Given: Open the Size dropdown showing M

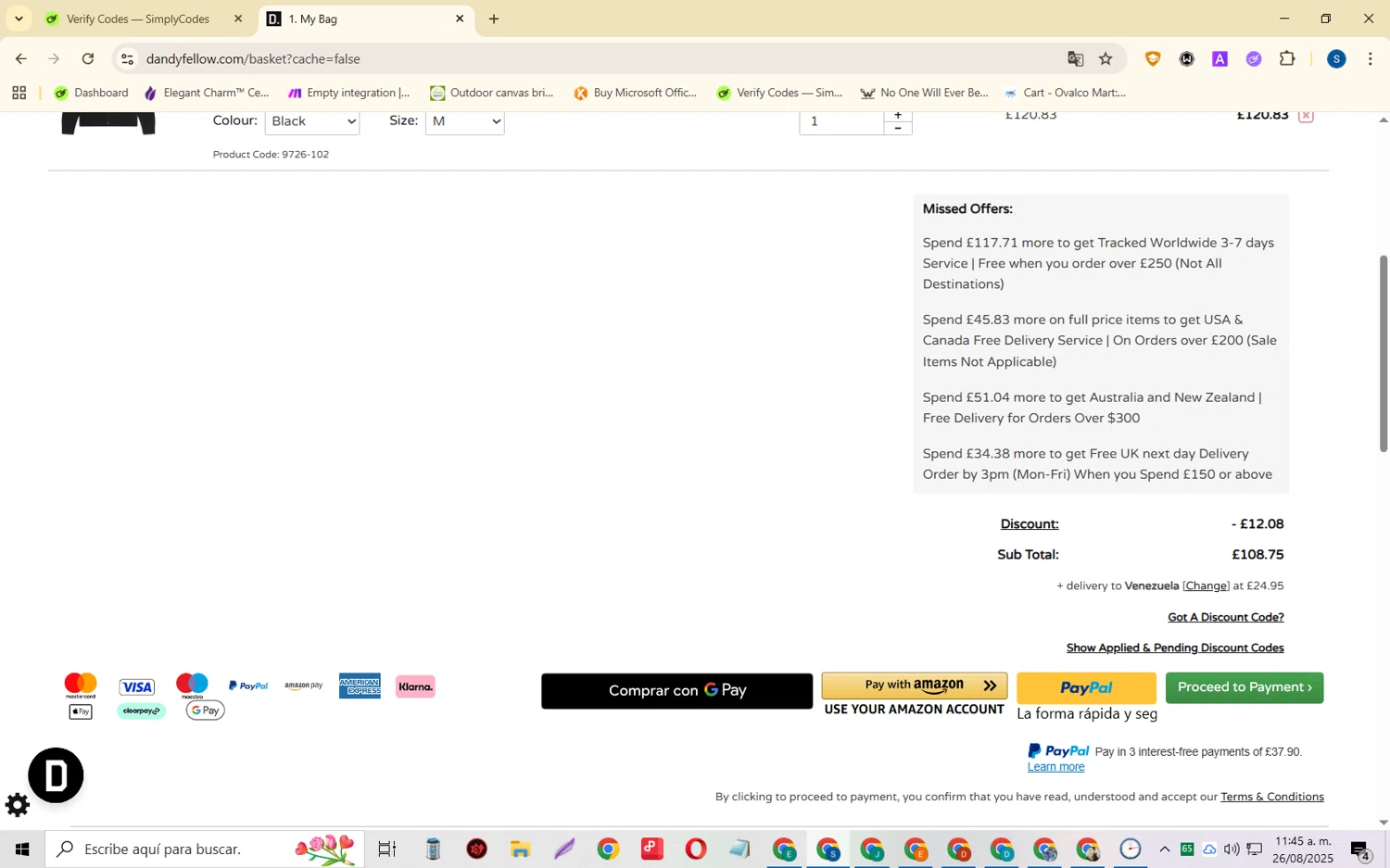Looking at the screenshot, I should click(x=464, y=121).
